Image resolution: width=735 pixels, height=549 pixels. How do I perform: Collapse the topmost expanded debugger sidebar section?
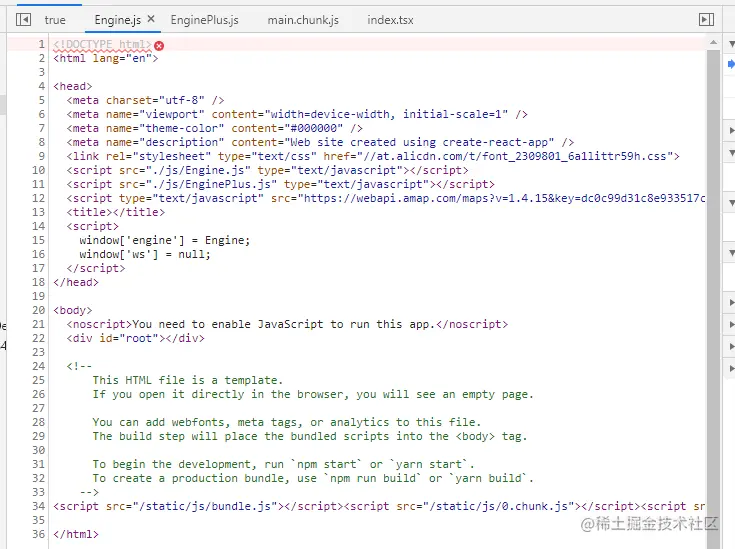731,44
